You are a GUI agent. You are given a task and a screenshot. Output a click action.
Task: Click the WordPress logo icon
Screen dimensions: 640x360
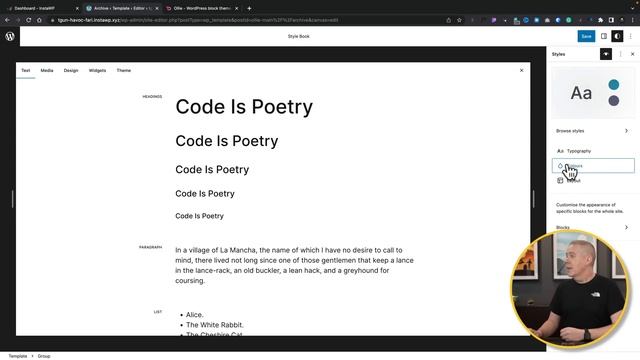coord(10,36)
